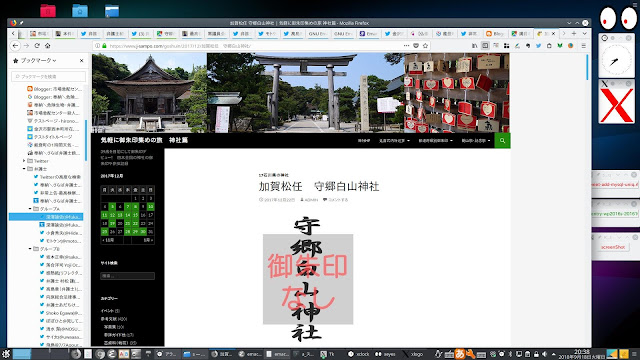Toggle the pin icon in Firefox title bar
The image size is (640, 360).
pyautogui.click(x=21, y=23)
